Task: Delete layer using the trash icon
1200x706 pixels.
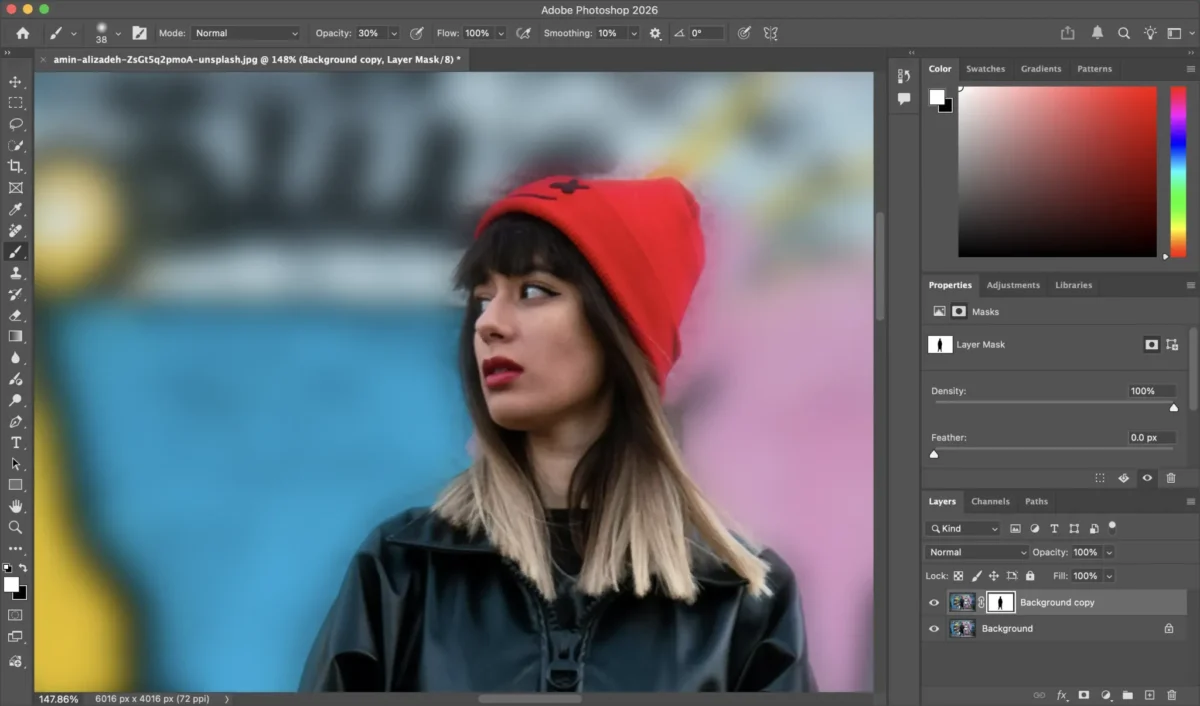Action: 1171,695
